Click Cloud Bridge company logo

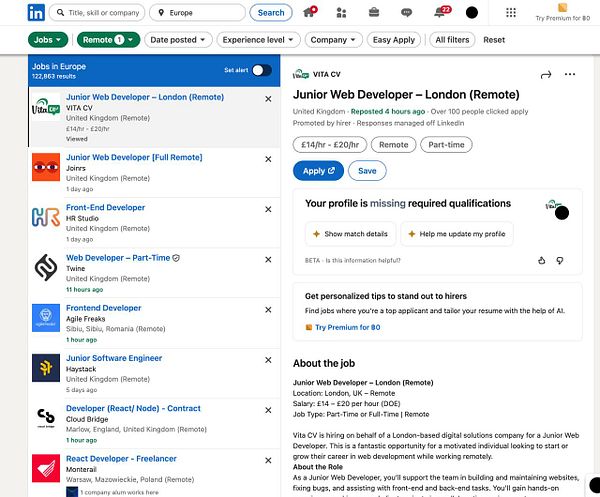point(46,418)
